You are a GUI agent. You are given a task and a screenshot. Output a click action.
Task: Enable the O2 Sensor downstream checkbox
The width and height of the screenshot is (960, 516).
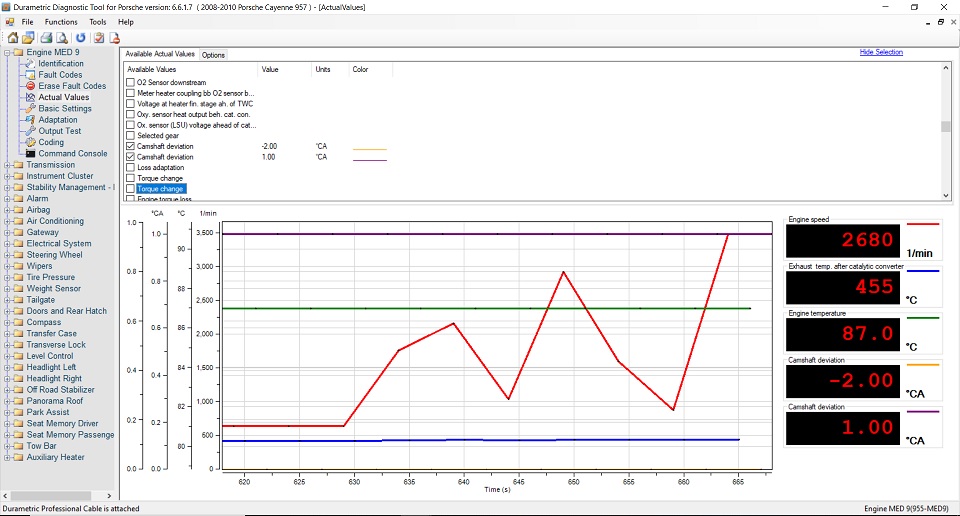130,83
